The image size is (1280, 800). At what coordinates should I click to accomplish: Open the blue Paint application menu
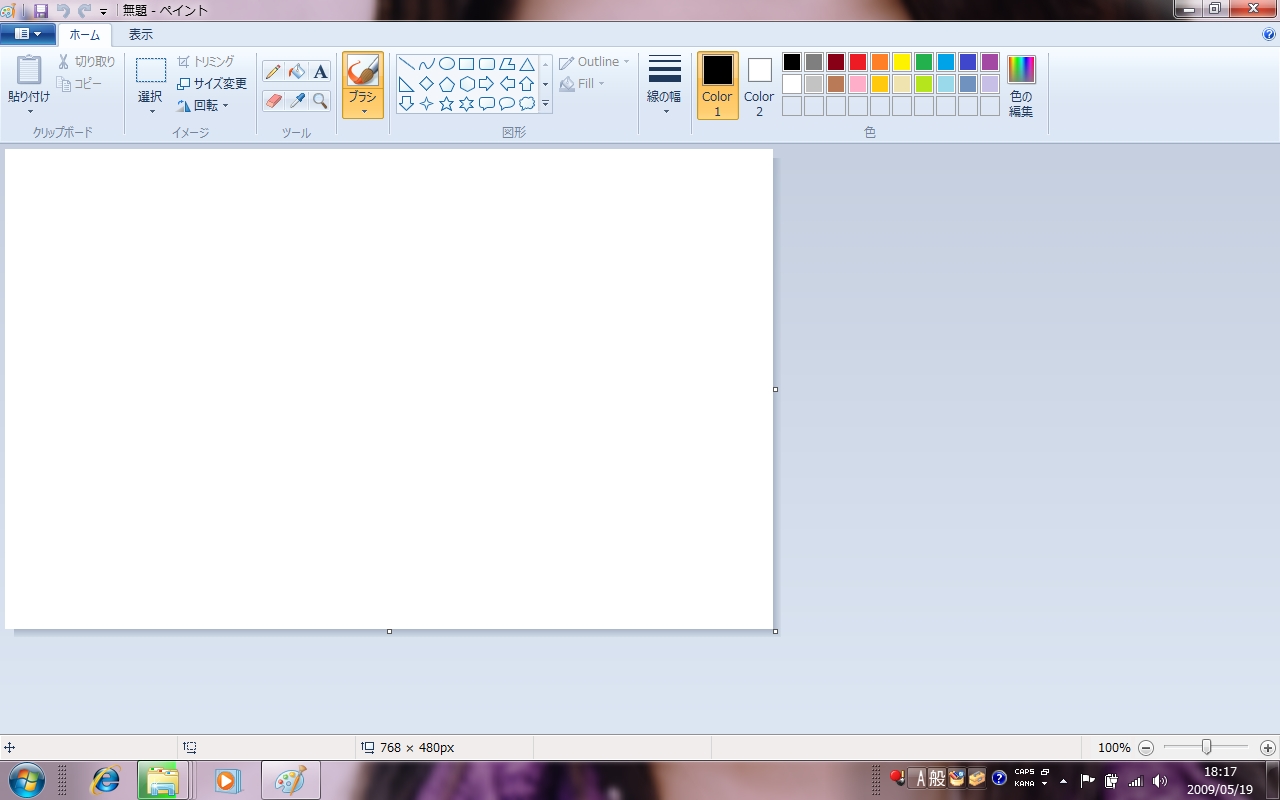coord(28,34)
